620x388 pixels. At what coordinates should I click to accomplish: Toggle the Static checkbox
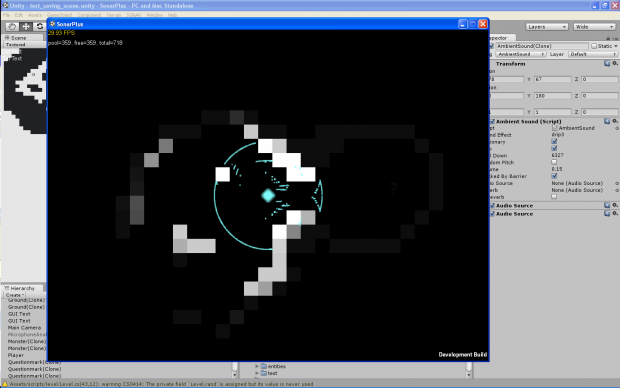pos(594,46)
